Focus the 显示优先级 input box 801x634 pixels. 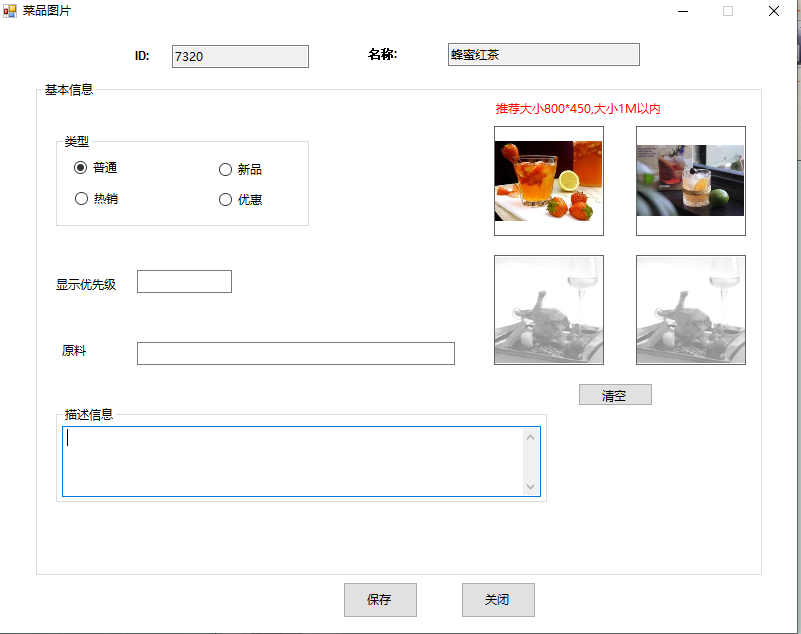point(184,281)
